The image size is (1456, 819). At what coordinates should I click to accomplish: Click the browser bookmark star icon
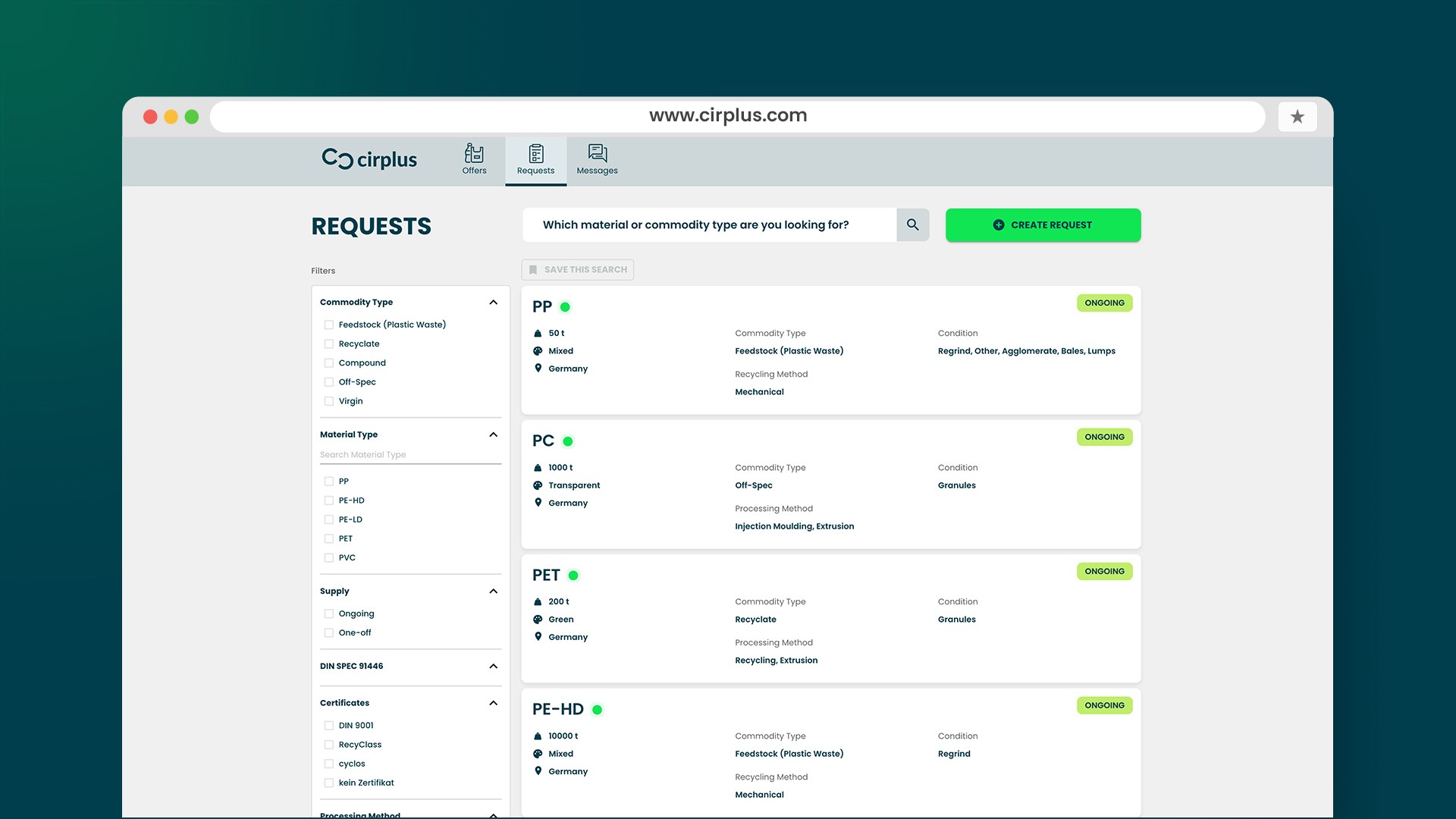[x=1298, y=117]
